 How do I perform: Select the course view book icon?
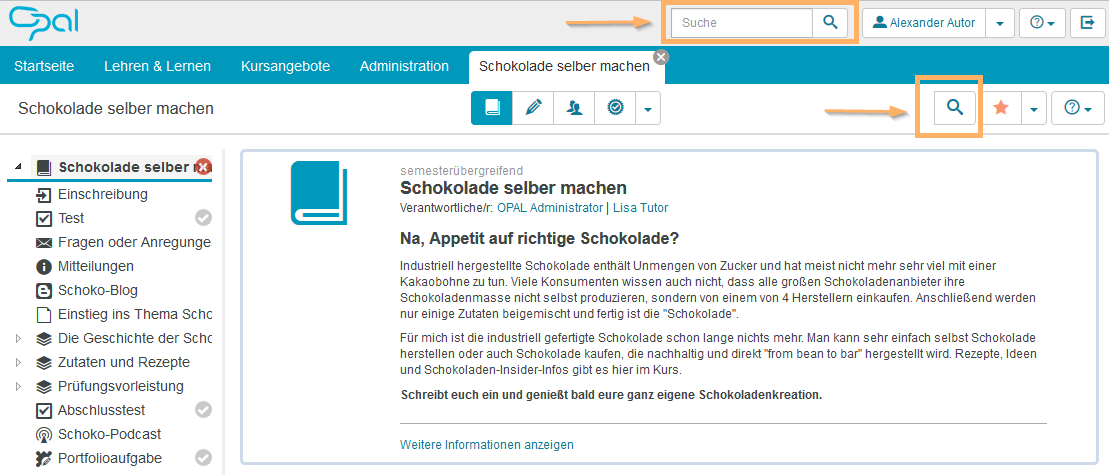pos(492,108)
